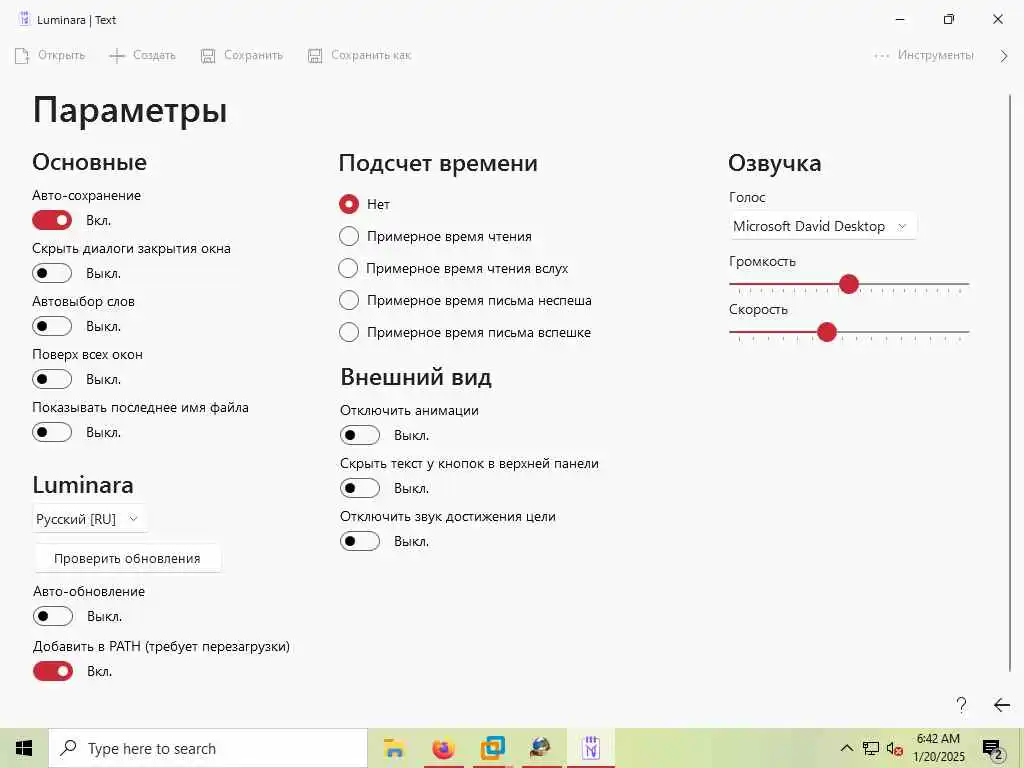
Task: Click the Создать plus icon
Action: pyautogui.click(x=117, y=56)
